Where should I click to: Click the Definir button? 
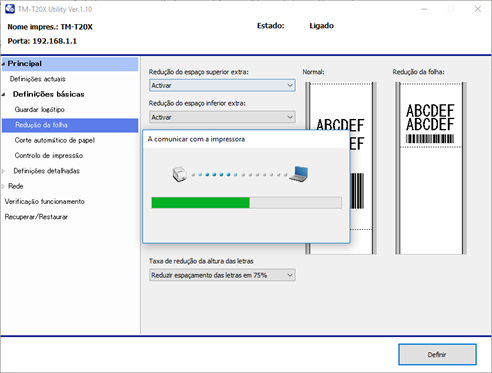[x=437, y=355]
